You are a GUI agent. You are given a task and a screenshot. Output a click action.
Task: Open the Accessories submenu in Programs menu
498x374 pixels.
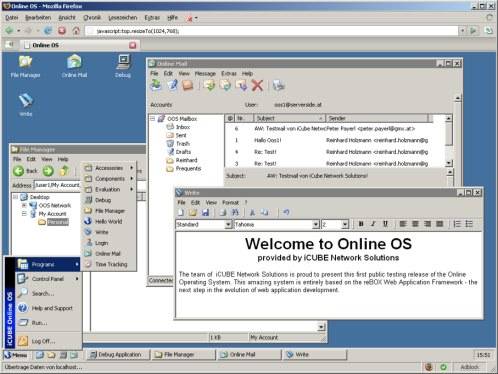[109, 168]
